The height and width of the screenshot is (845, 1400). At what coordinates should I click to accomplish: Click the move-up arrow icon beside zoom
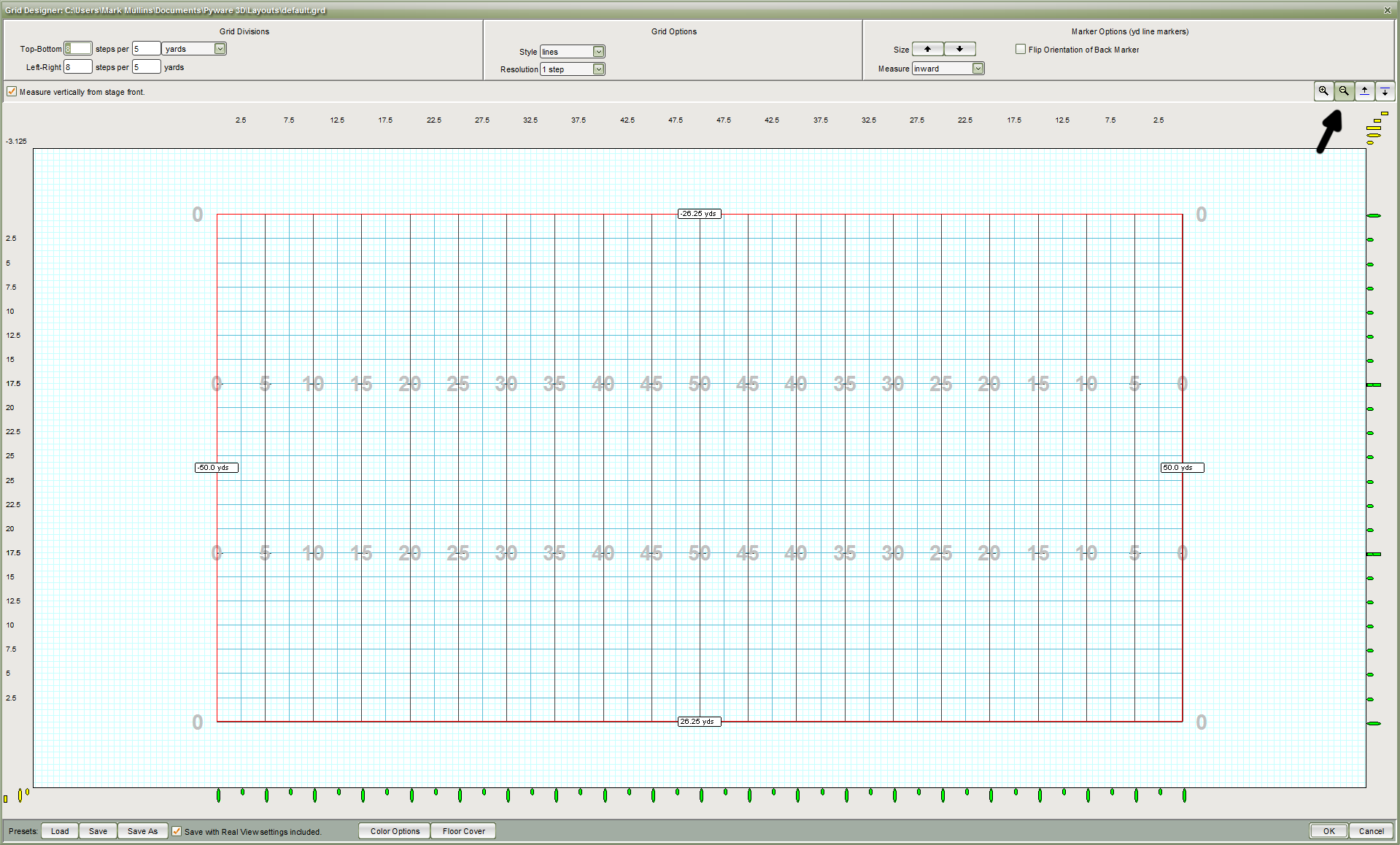[1364, 91]
